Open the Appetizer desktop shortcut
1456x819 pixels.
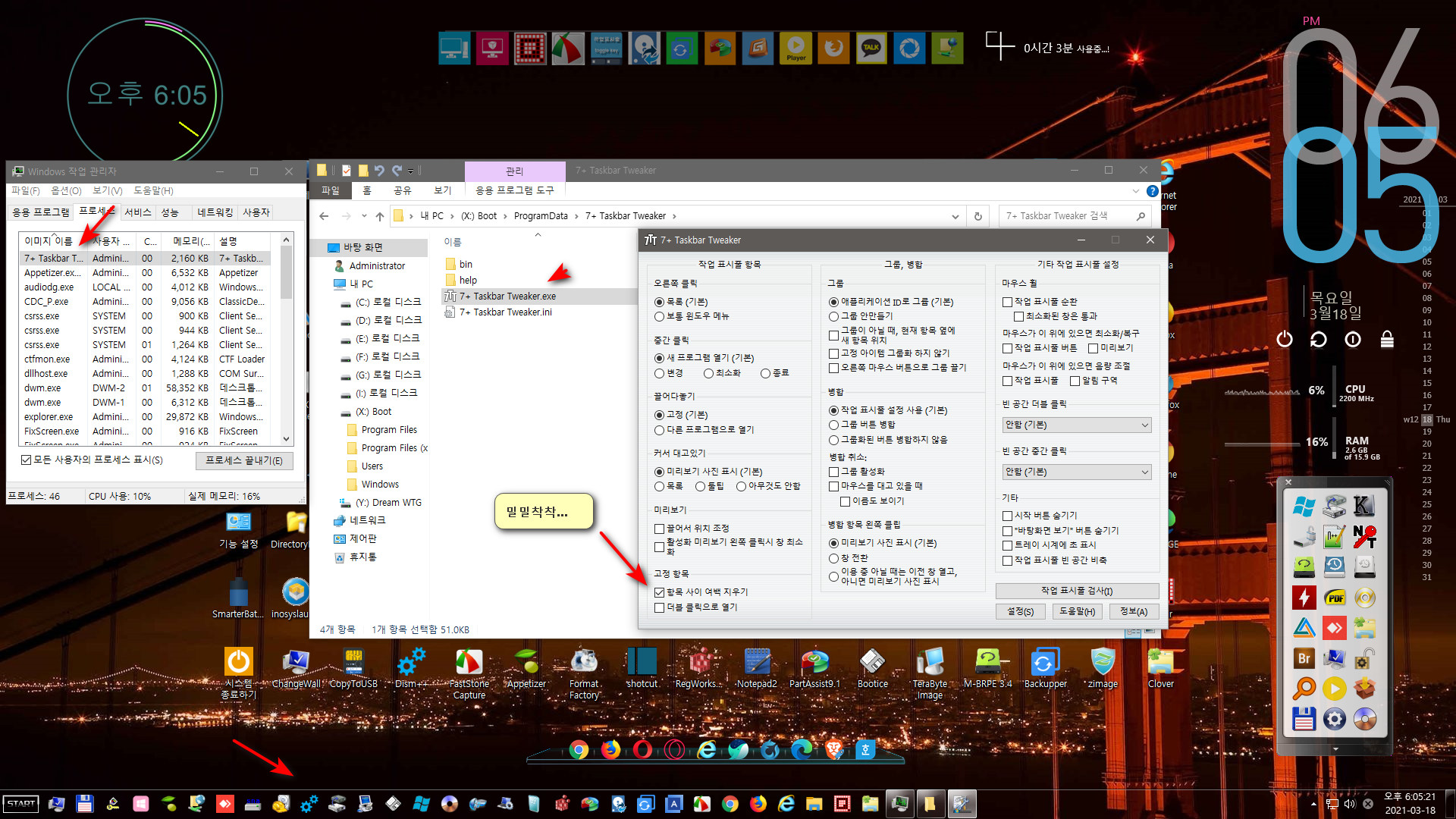click(526, 668)
